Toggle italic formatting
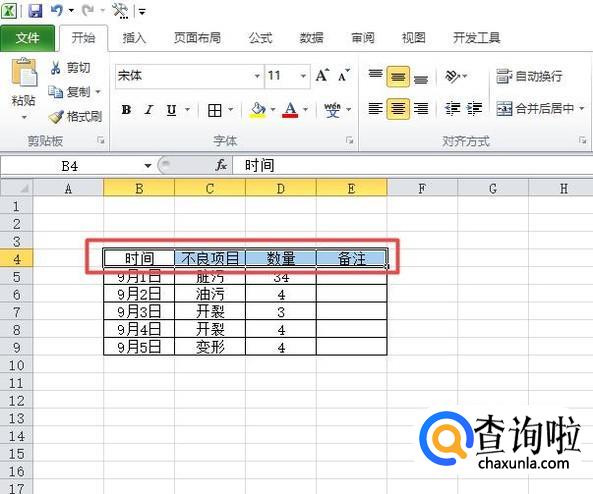Image resolution: width=593 pixels, height=494 pixels. click(x=149, y=110)
